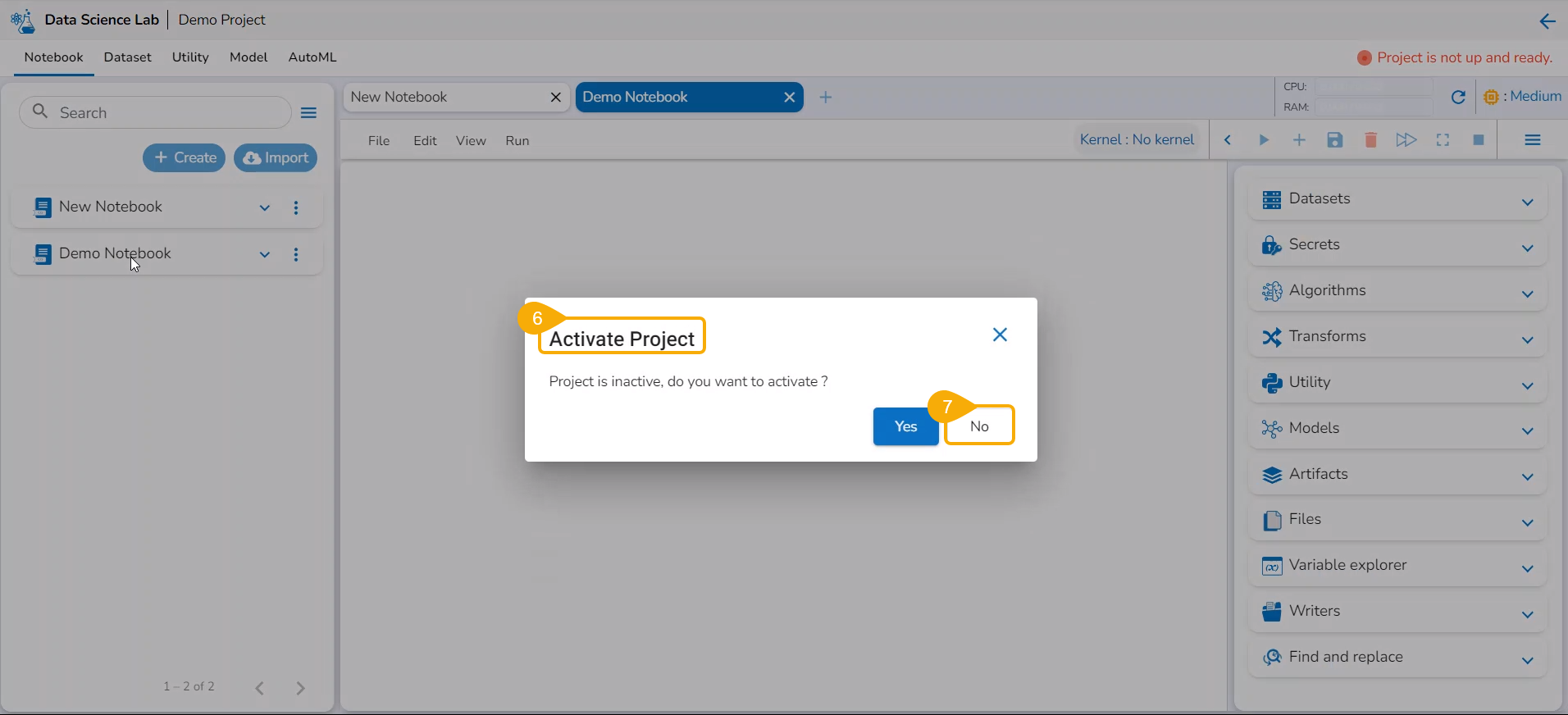Close the Demo Notebook editor tab

[790, 97]
